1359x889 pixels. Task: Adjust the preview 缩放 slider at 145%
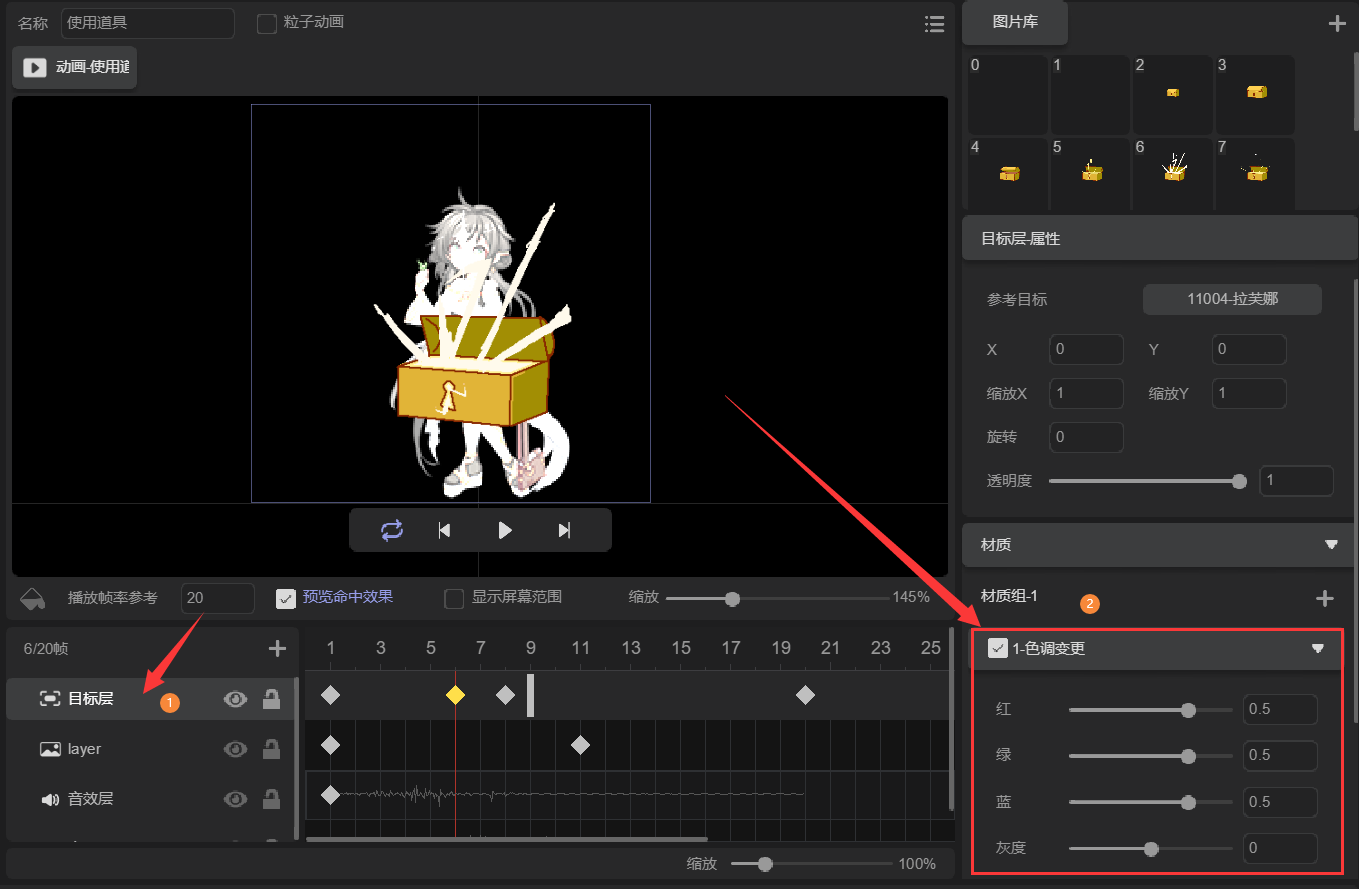click(777, 599)
